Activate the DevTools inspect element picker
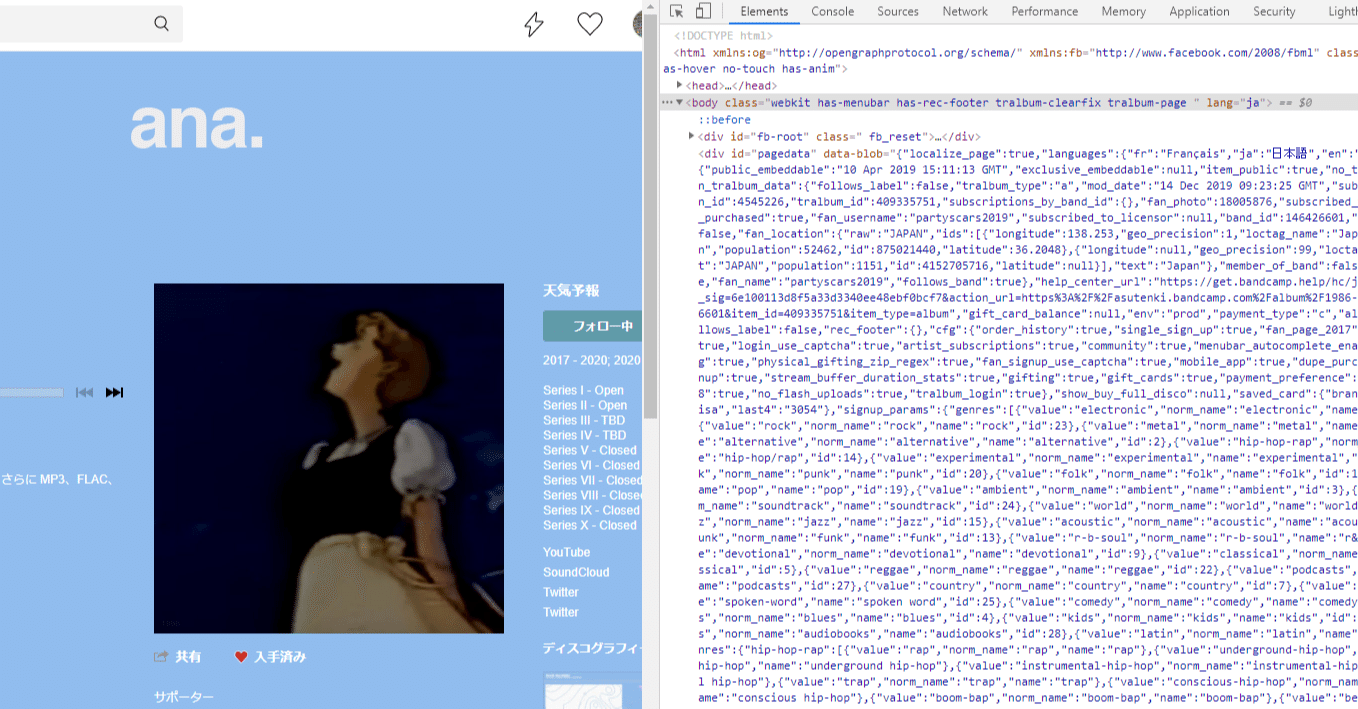 677,11
